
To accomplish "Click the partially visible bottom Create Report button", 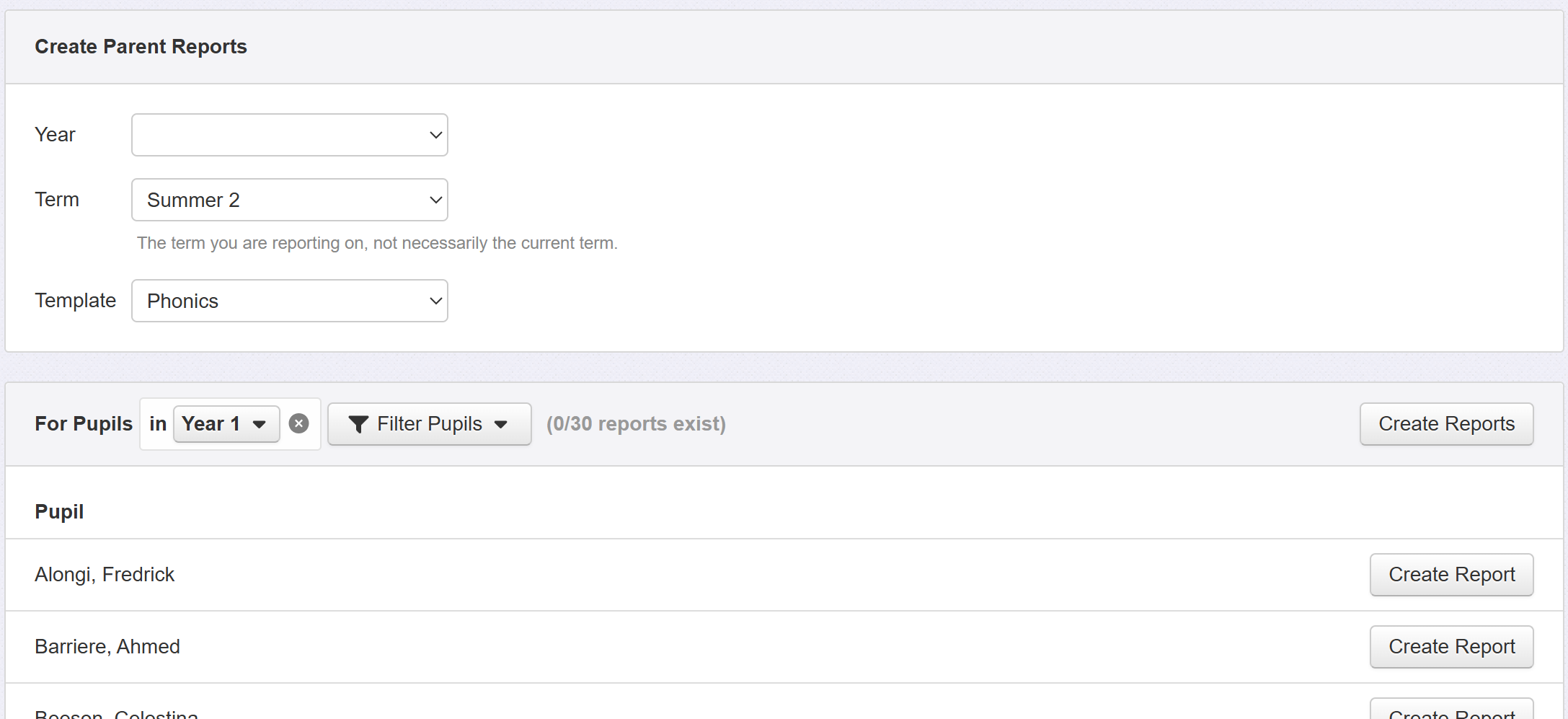I will [x=1451, y=711].
